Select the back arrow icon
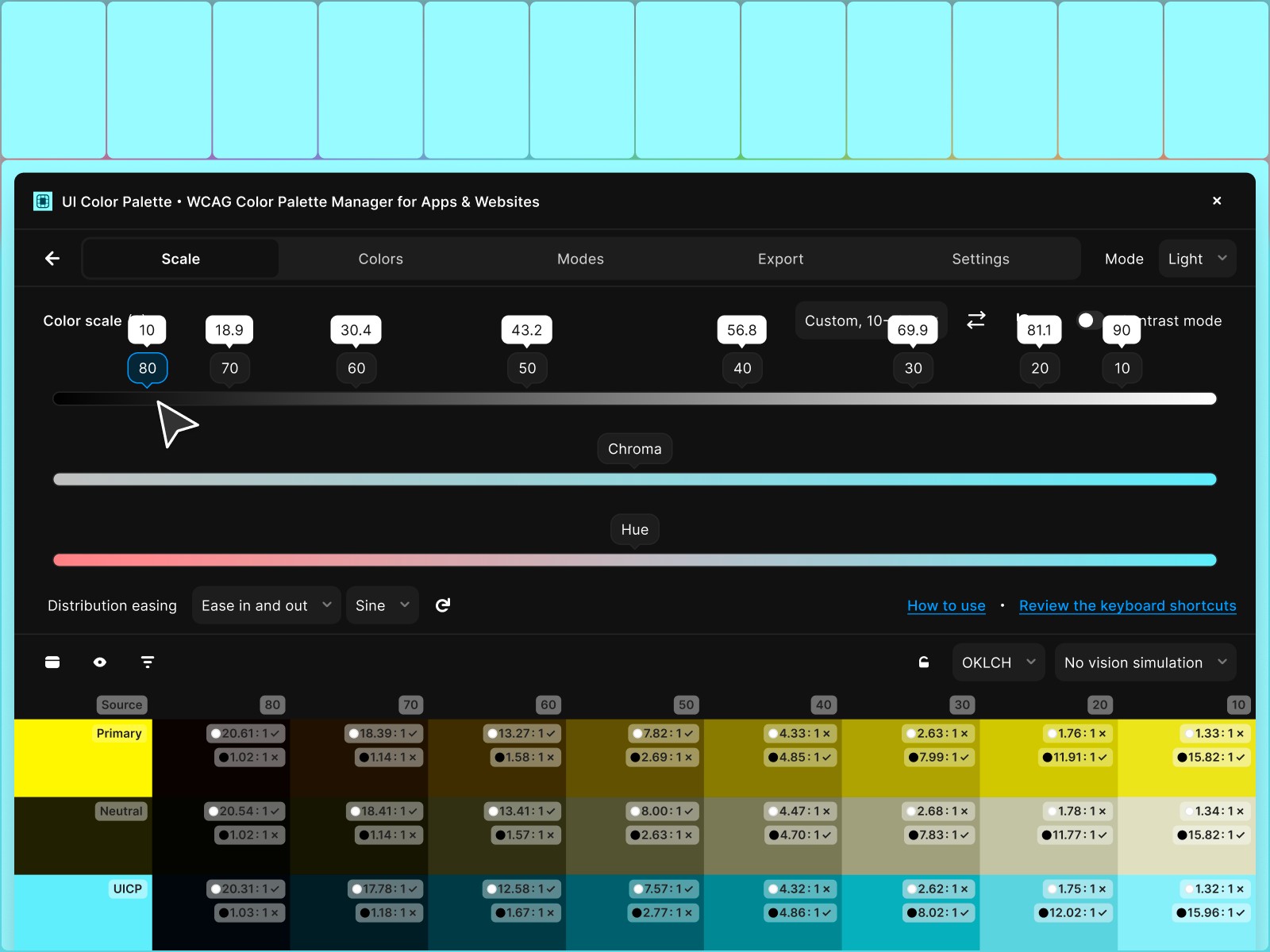The width and height of the screenshot is (1270, 952). click(52, 258)
